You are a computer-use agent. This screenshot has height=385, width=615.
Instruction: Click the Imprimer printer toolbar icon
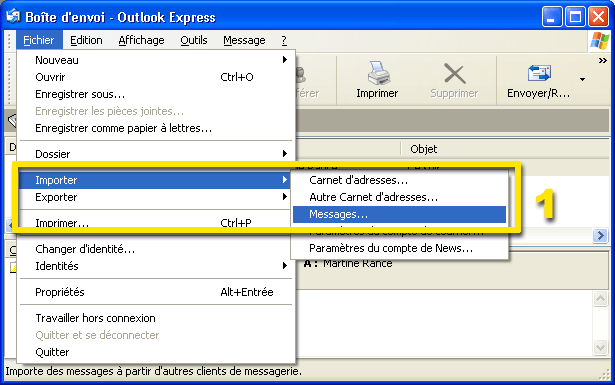coord(378,73)
